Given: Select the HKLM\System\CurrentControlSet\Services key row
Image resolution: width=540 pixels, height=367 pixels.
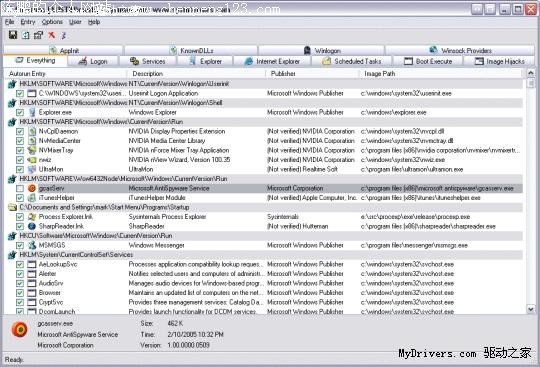Looking at the screenshot, I should pos(264,255).
